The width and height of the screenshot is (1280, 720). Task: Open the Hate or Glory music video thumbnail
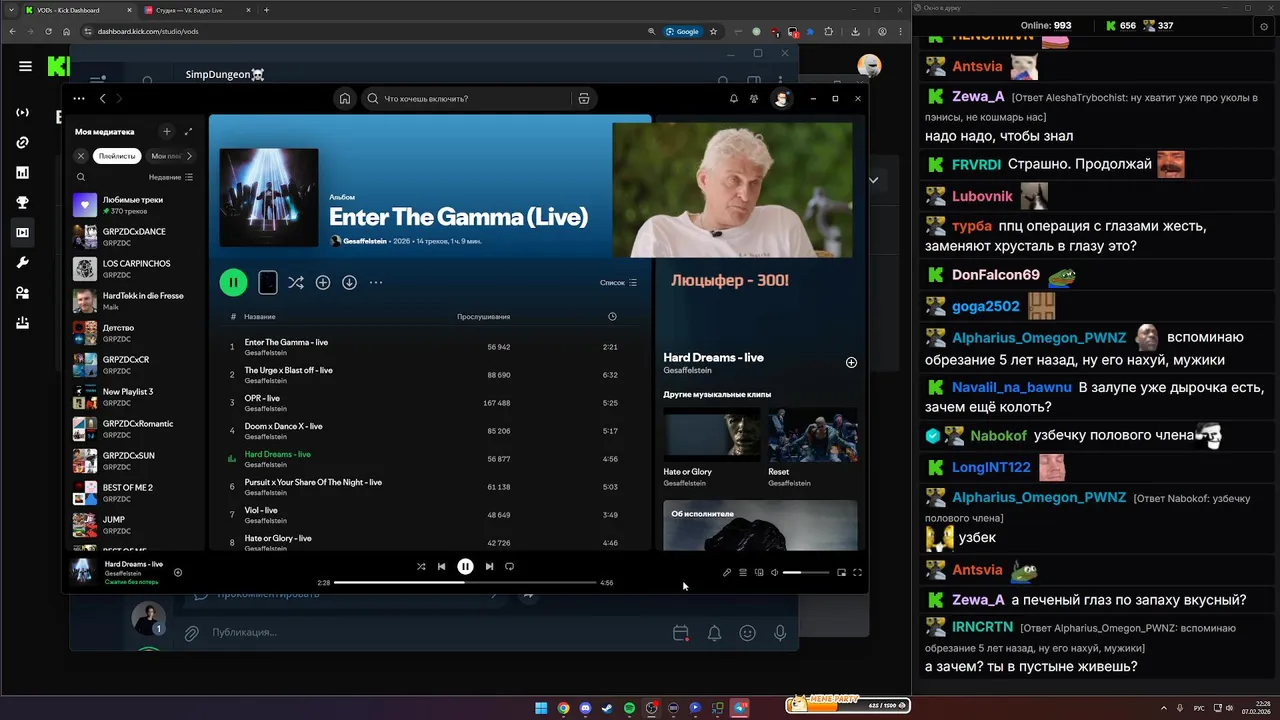click(711, 436)
